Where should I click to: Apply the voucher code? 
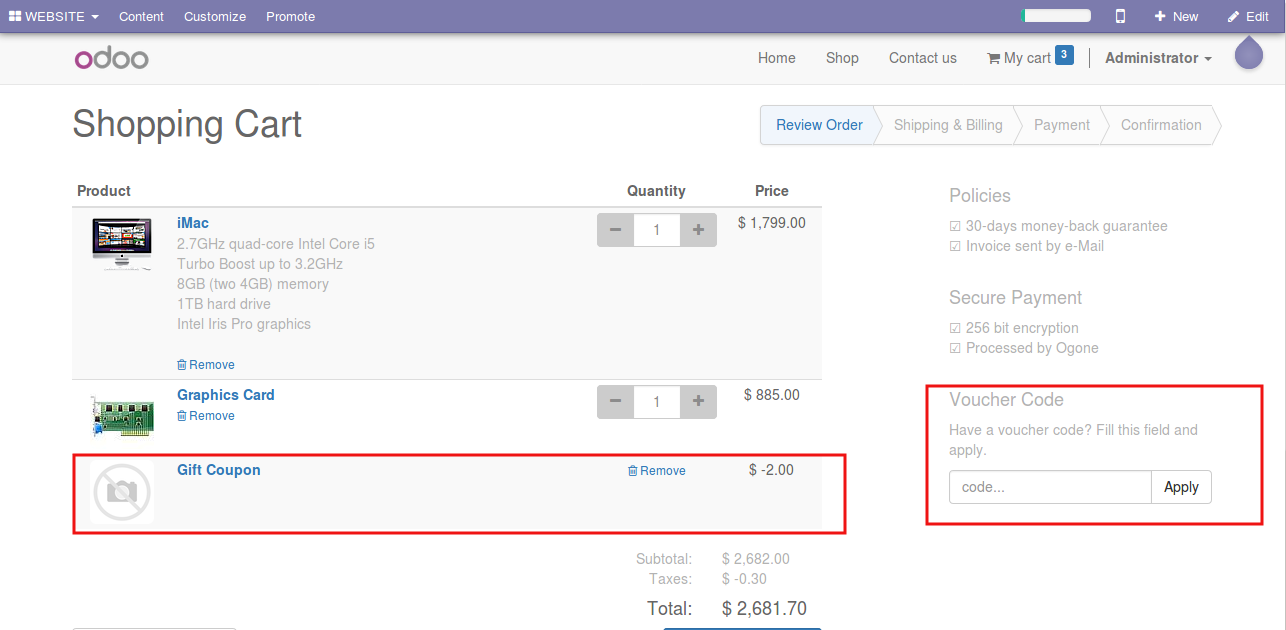pyautogui.click(x=1181, y=487)
